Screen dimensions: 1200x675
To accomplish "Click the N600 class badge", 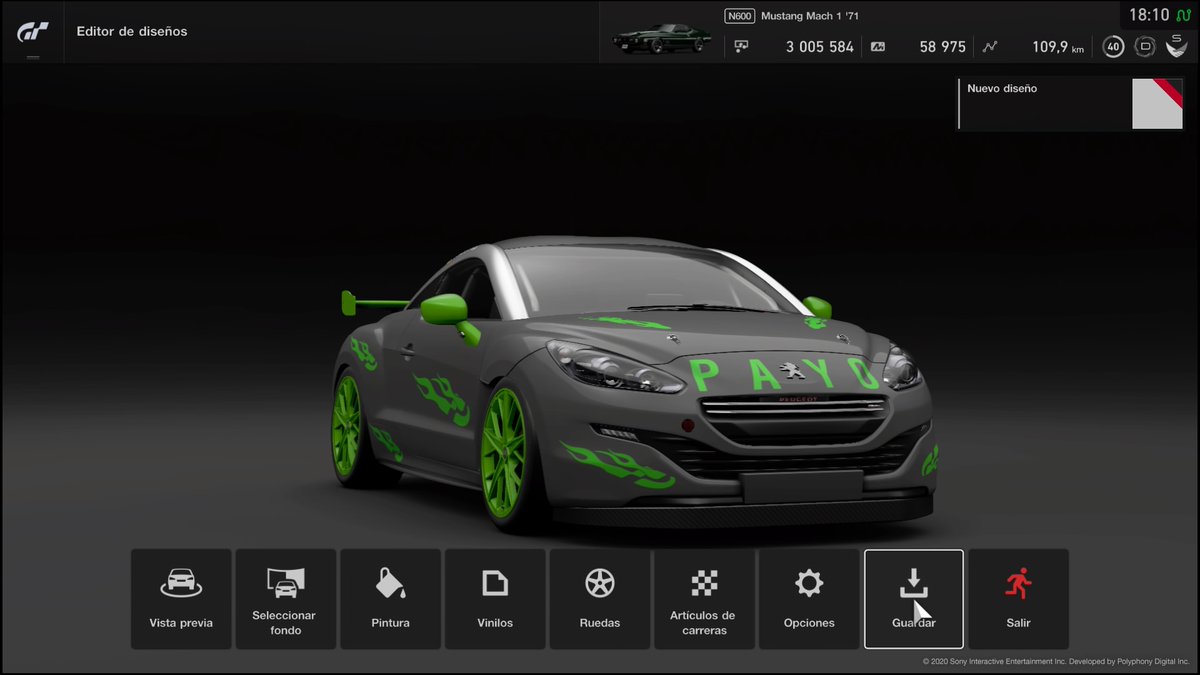I will tap(740, 16).
